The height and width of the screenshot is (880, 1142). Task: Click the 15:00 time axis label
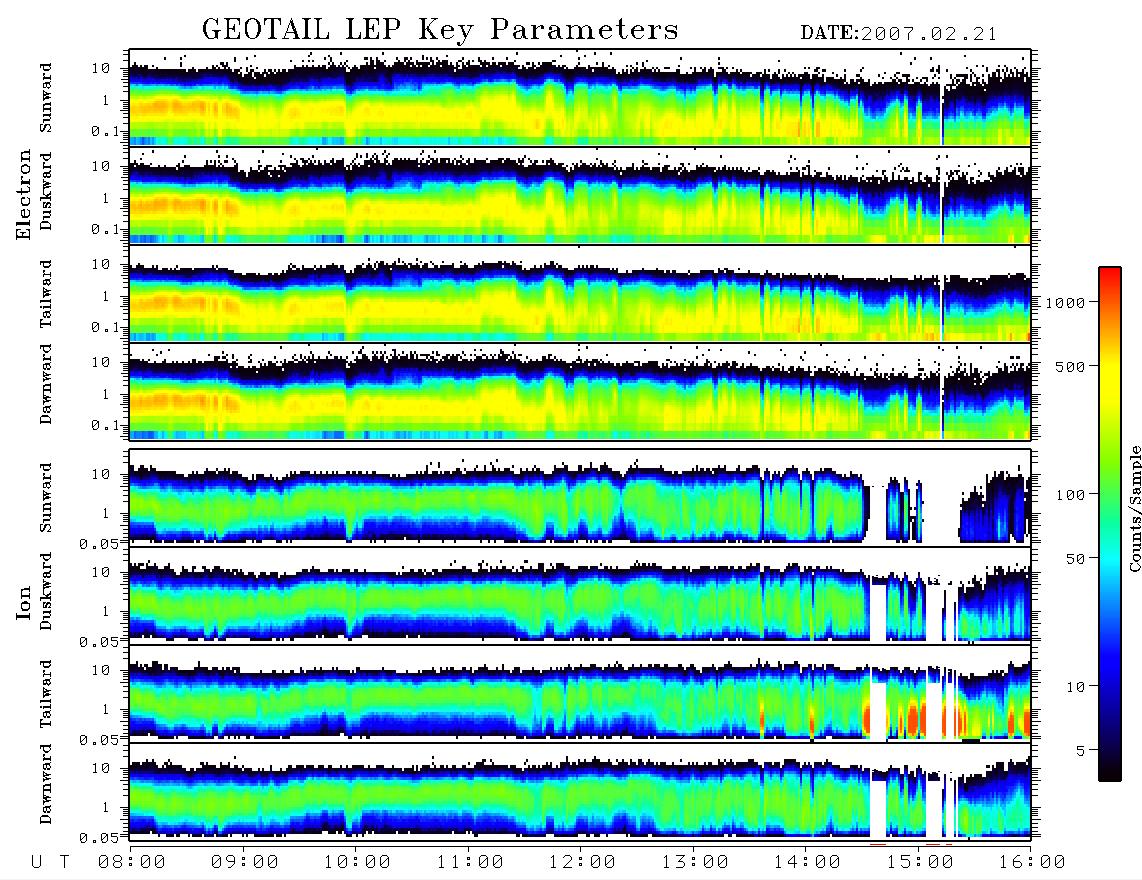tap(920, 863)
